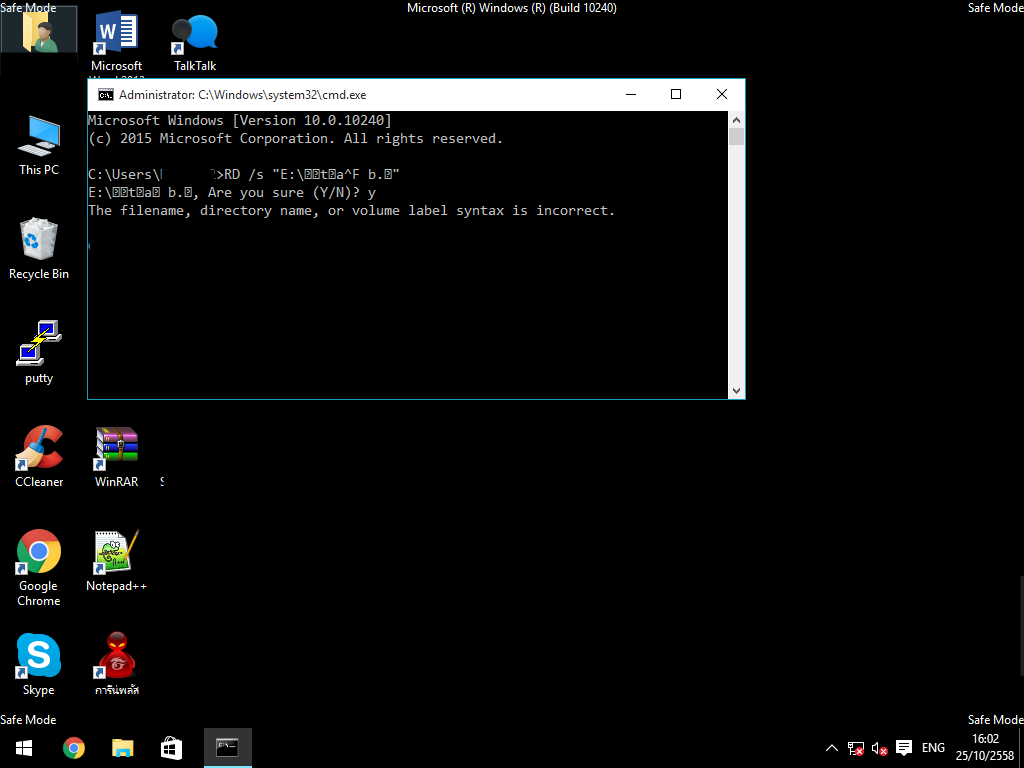
Task: Open the cmd window system menu icon
Action: [x=105, y=95]
